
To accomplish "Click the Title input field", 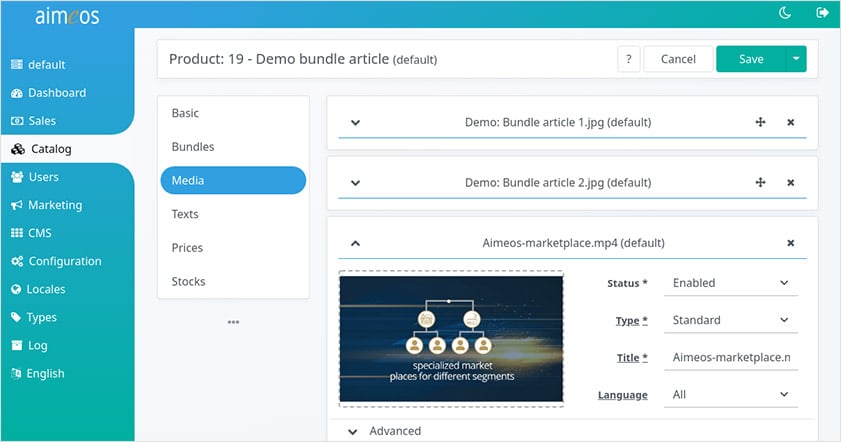I will coord(731,358).
